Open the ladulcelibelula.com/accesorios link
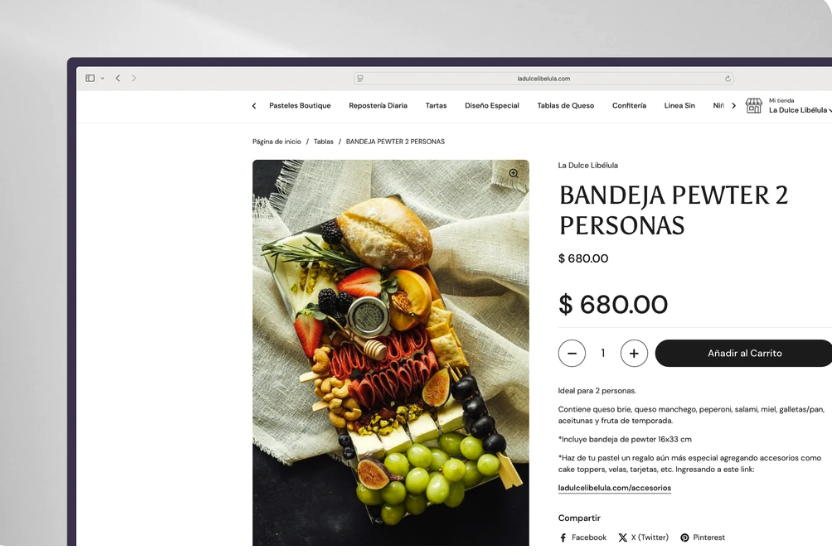The image size is (836, 558). [614, 488]
